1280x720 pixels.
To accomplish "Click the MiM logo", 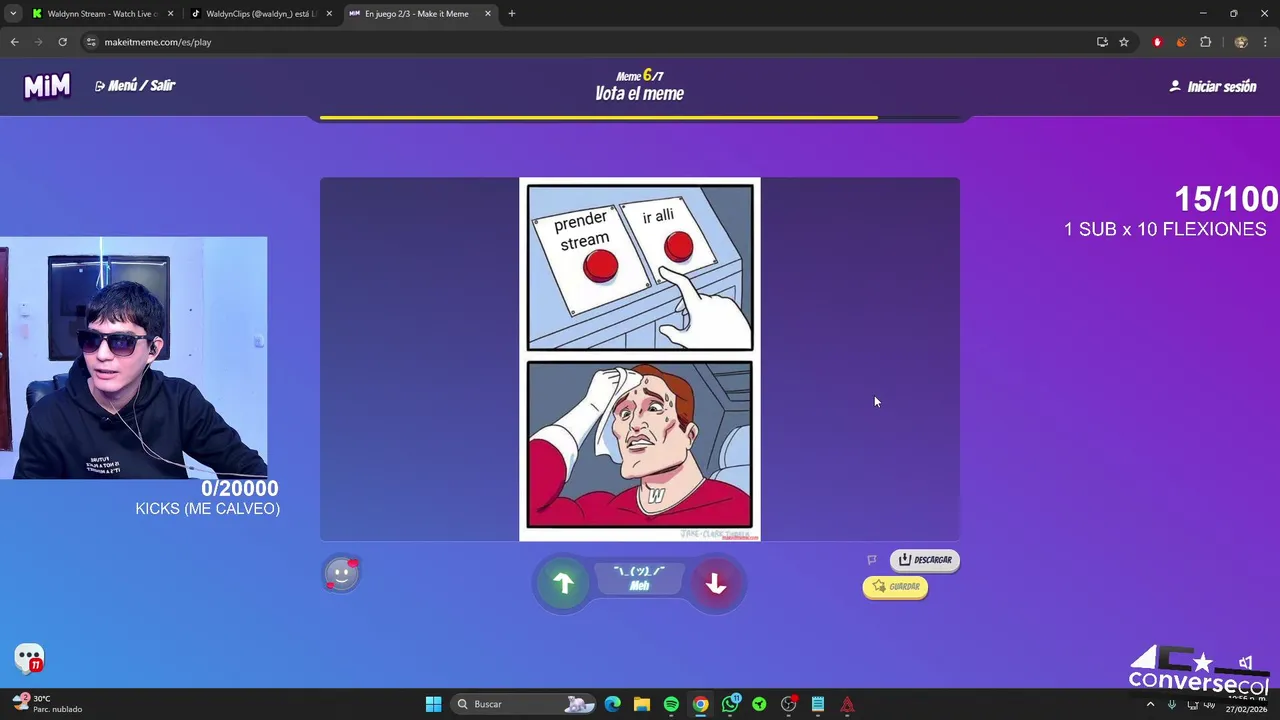I will (47, 86).
